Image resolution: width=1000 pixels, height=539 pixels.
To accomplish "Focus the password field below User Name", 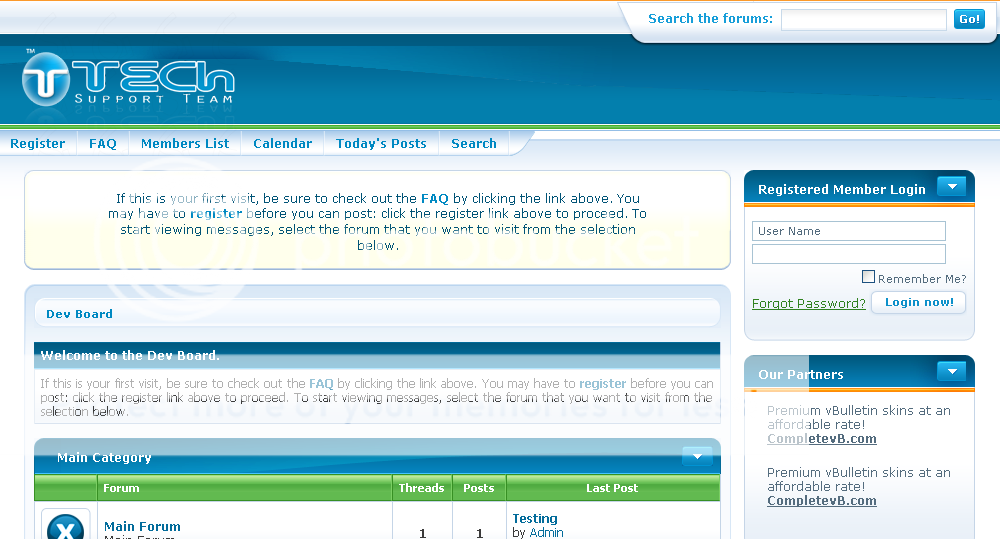I will pos(849,254).
